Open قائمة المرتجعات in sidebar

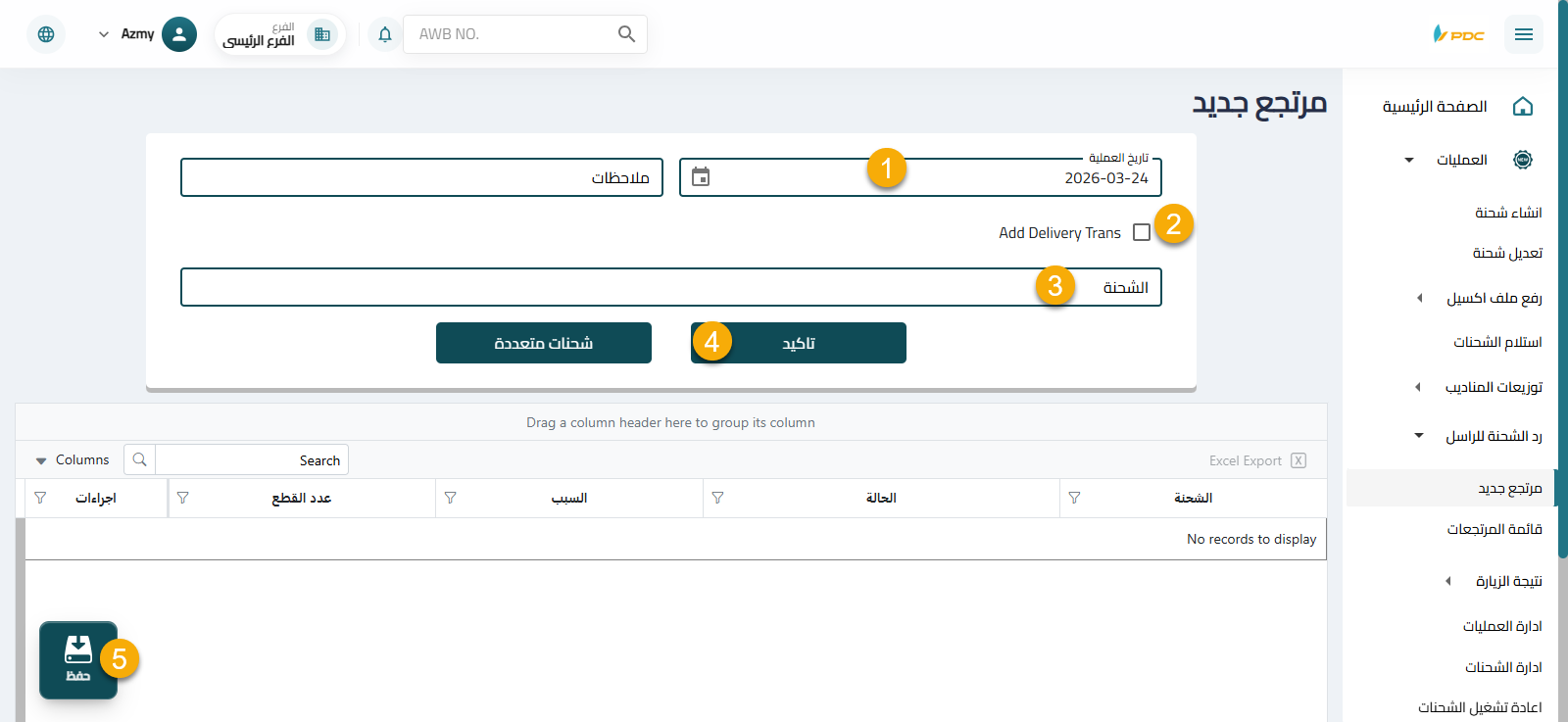pyautogui.click(x=1494, y=529)
